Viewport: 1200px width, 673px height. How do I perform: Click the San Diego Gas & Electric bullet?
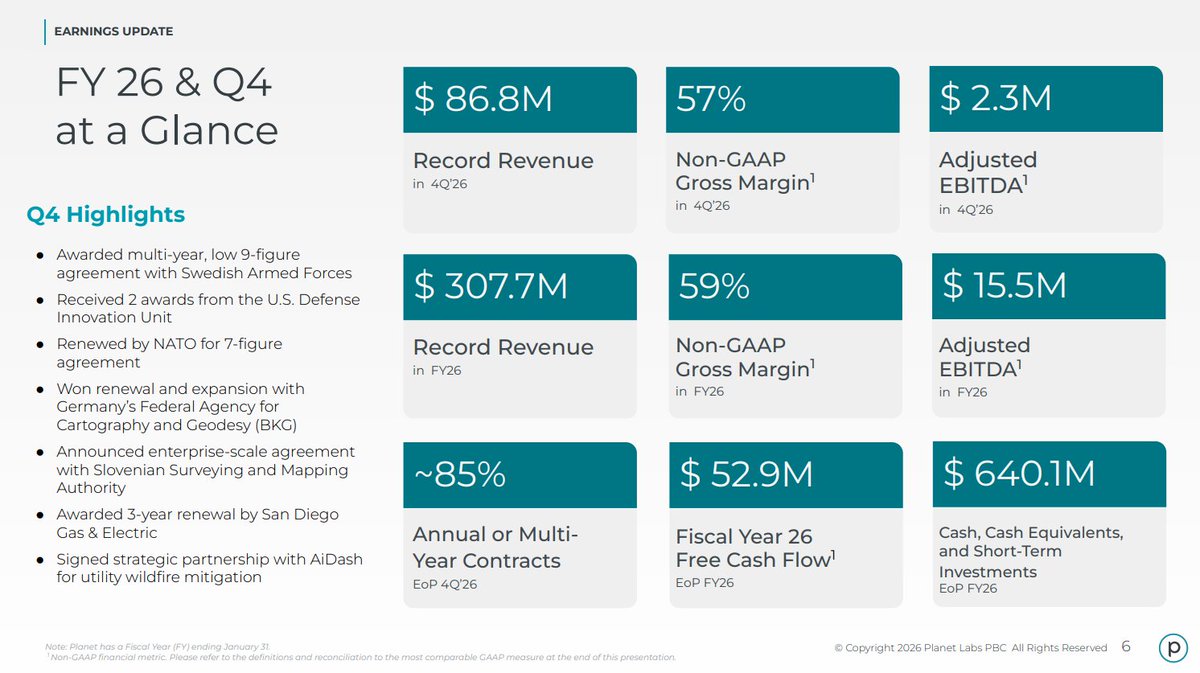pyautogui.click(x=197, y=524)
